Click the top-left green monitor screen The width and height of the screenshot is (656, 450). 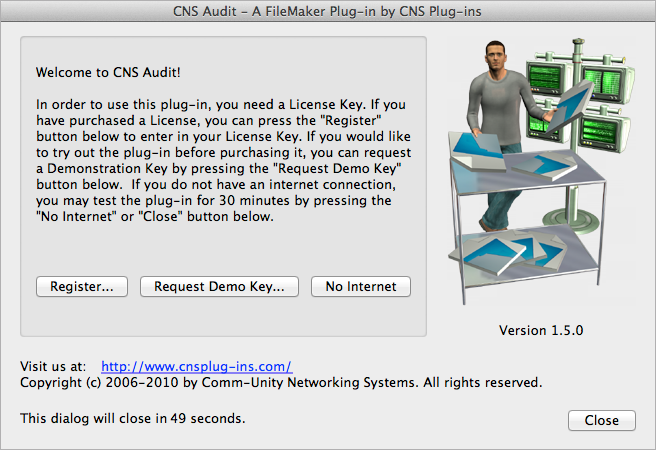544,79
